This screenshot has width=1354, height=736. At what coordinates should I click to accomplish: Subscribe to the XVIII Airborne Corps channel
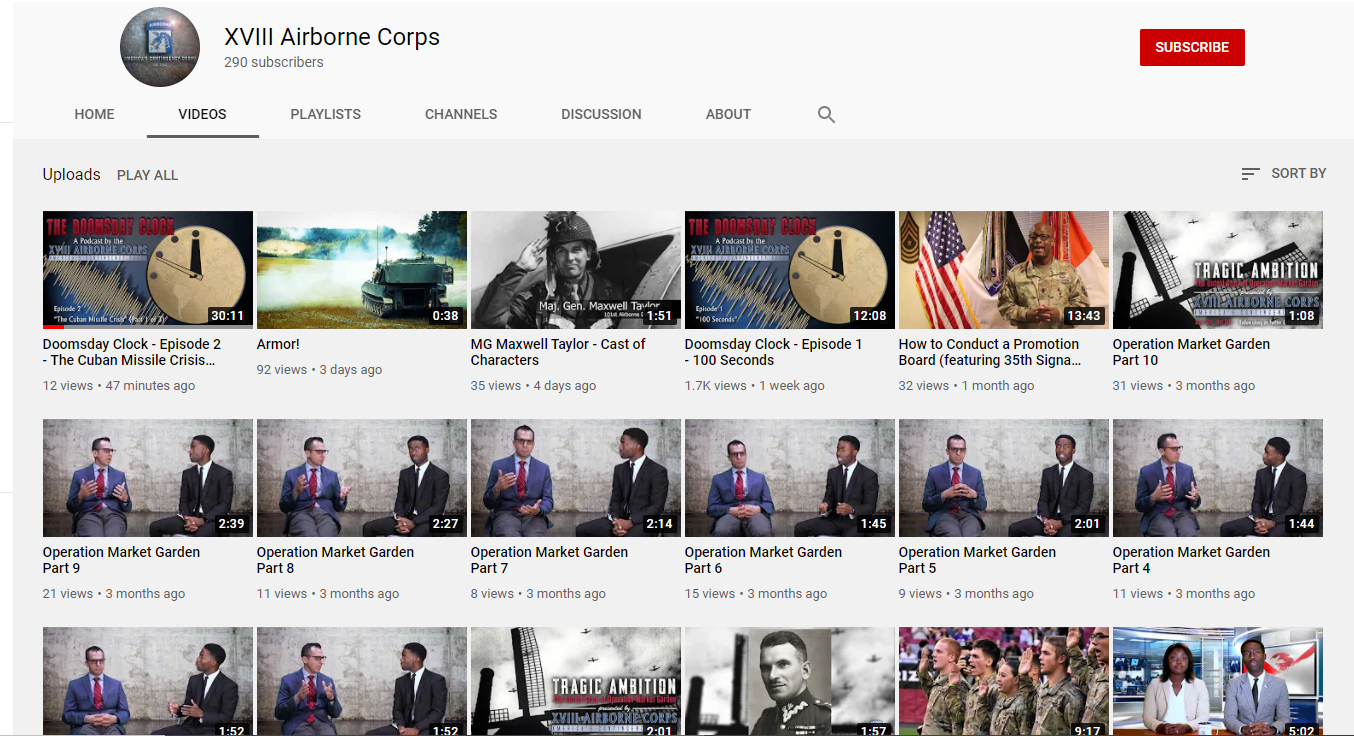tap(1192, 47)
